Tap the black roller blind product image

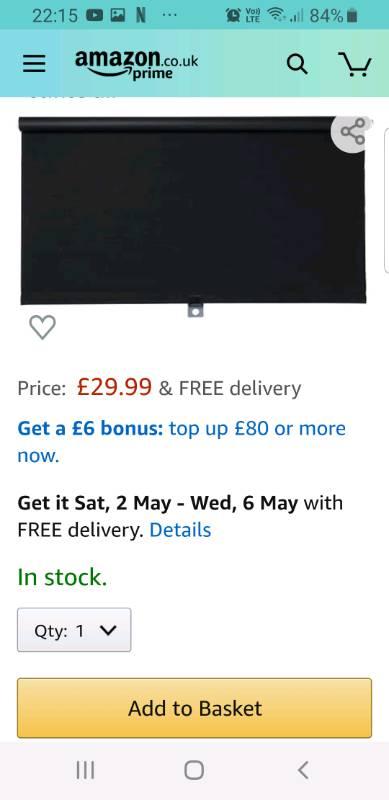pos(193,214)
